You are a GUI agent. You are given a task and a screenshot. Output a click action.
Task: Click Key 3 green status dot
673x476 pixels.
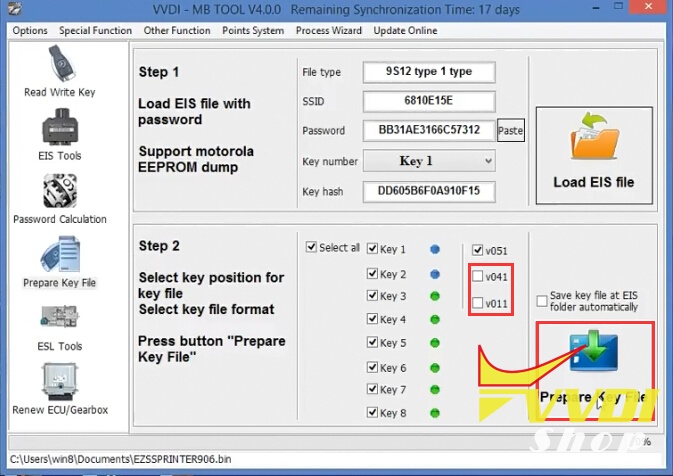[x=435, y=296]
